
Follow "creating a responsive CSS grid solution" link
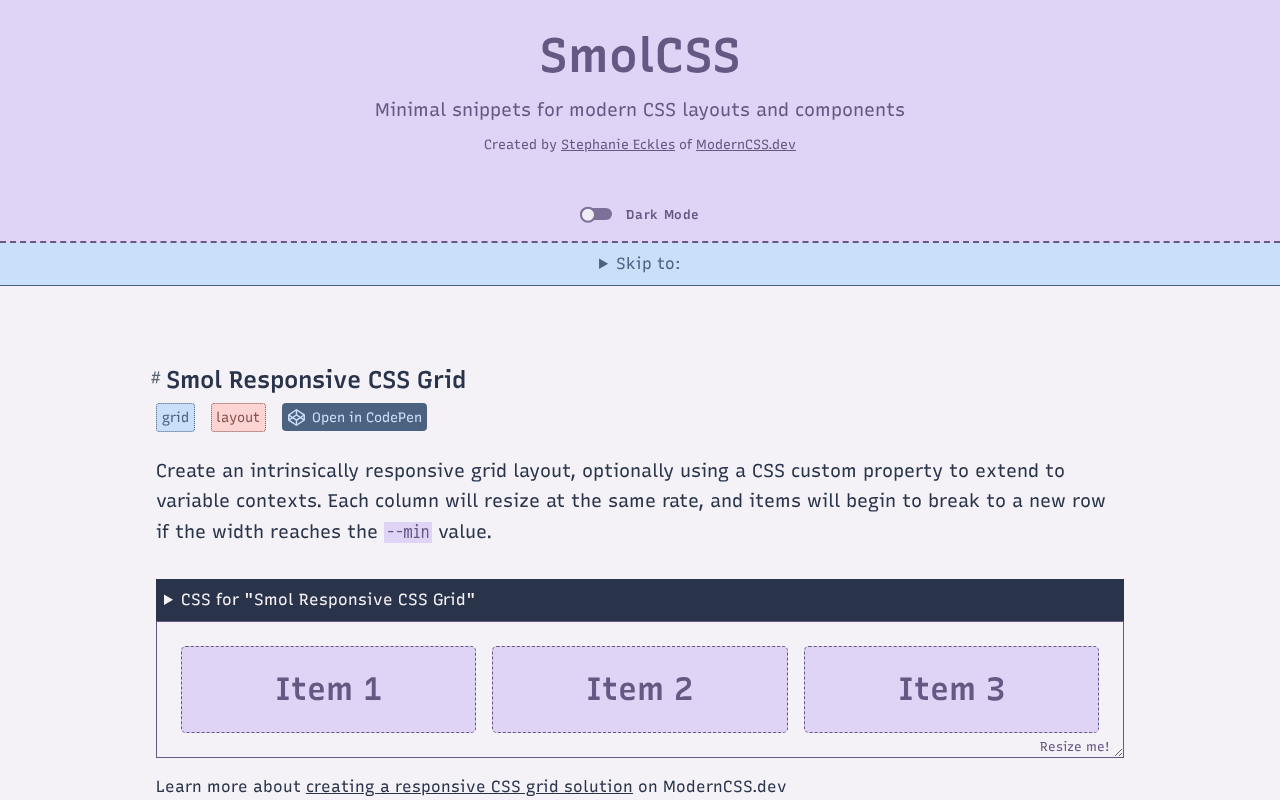(469, 787)
